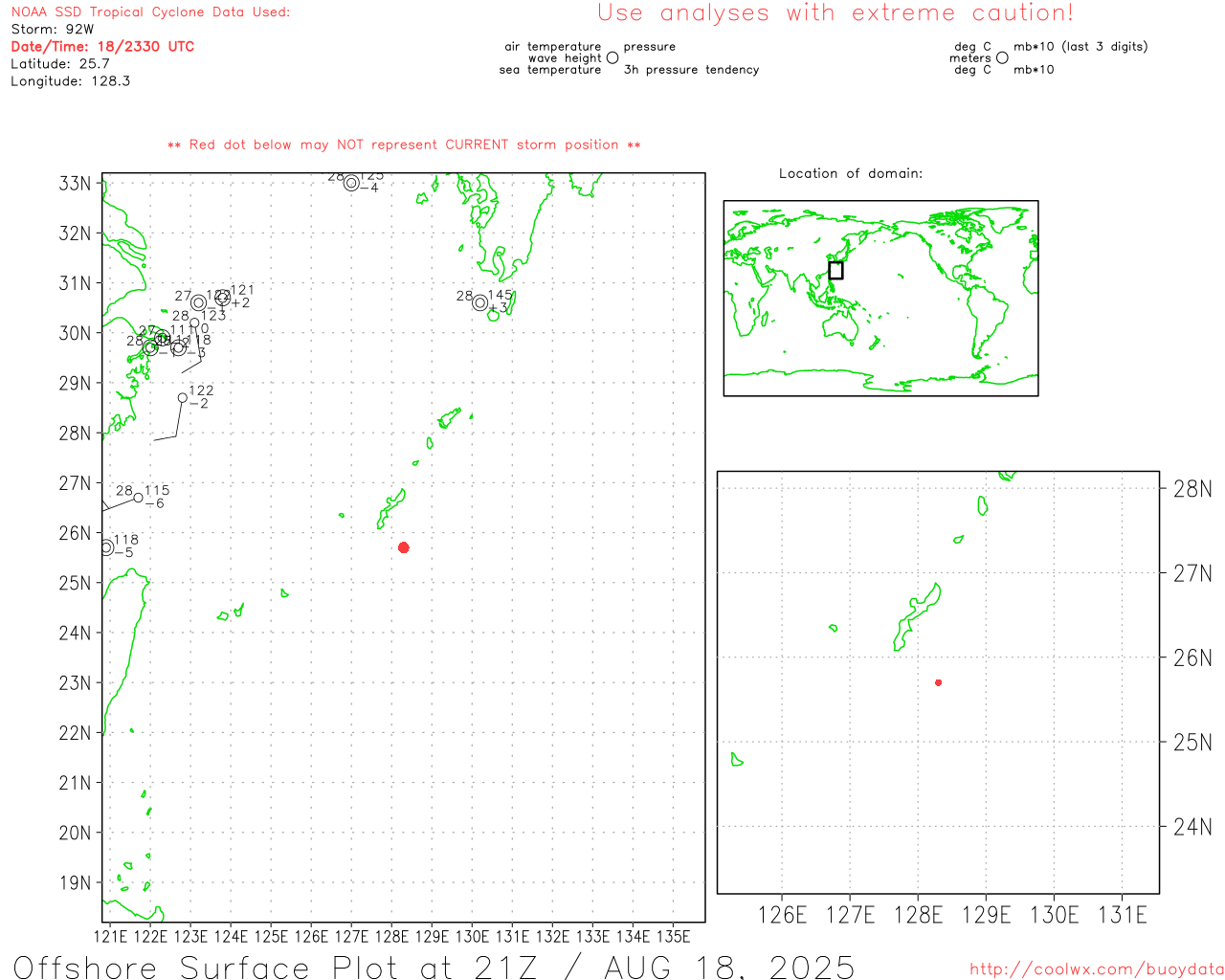Click the station circle labeled 28 145 +3
The width and height of the screenshot is (1225, 980).
tap(480, 303)
